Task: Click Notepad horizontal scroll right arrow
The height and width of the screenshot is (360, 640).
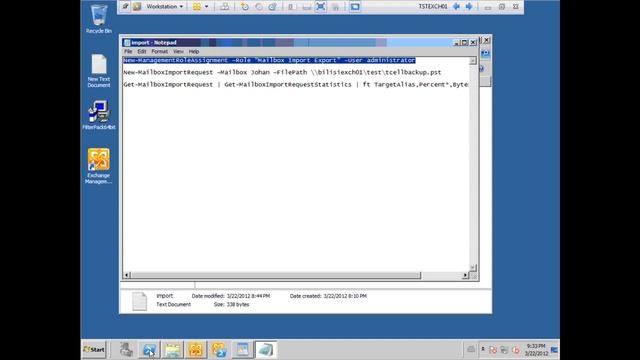Action: point(465,276)
